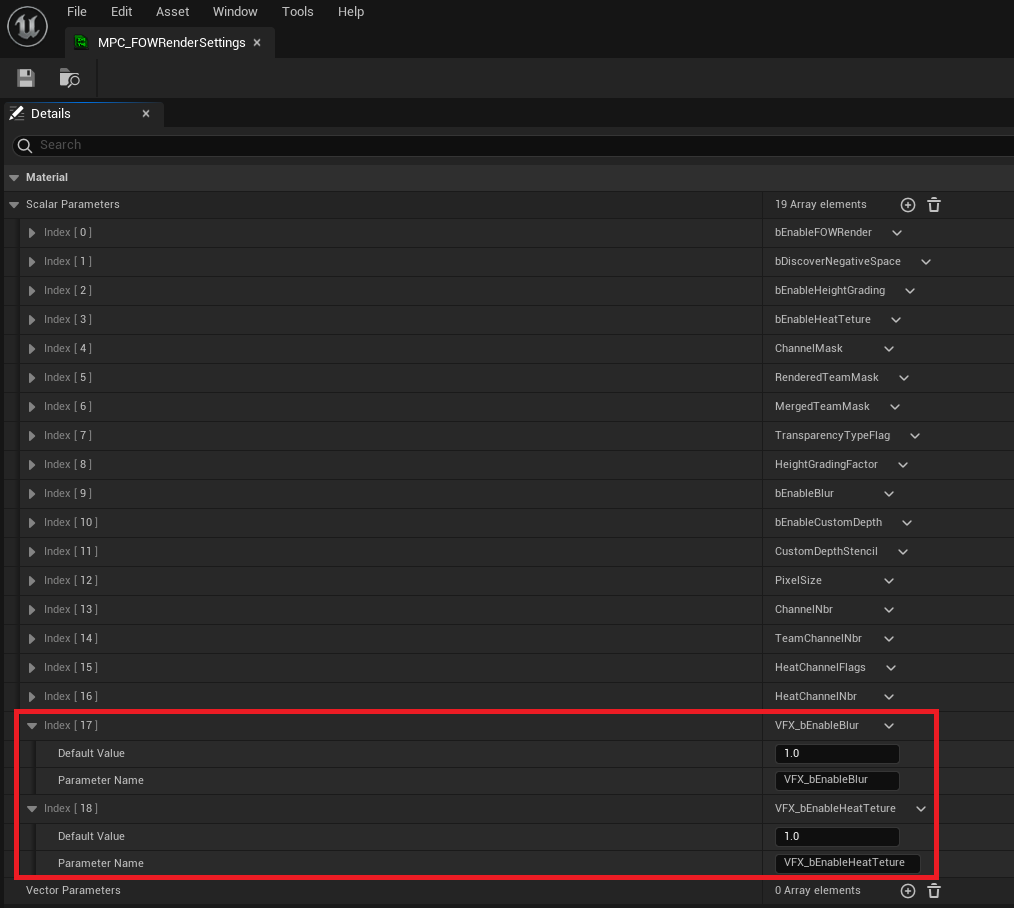Expand Index [ 4 ] row
This screenshot has width=1014, height=908.
tap(32, 349)
